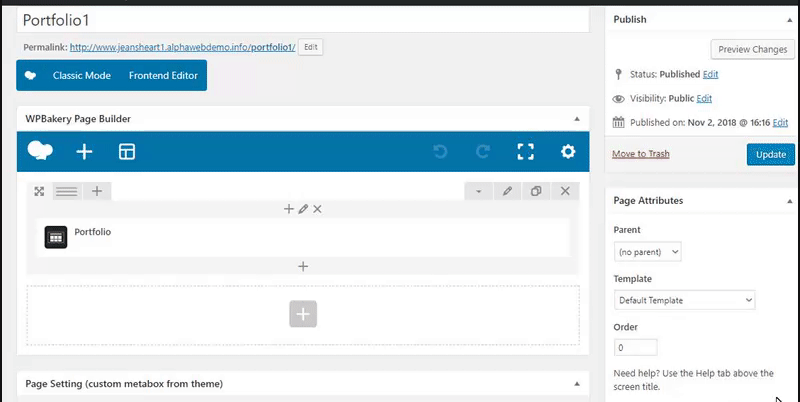Open the templates icon in builder navbar
Viewport: 800px width, 402px height.
(127, 152)
